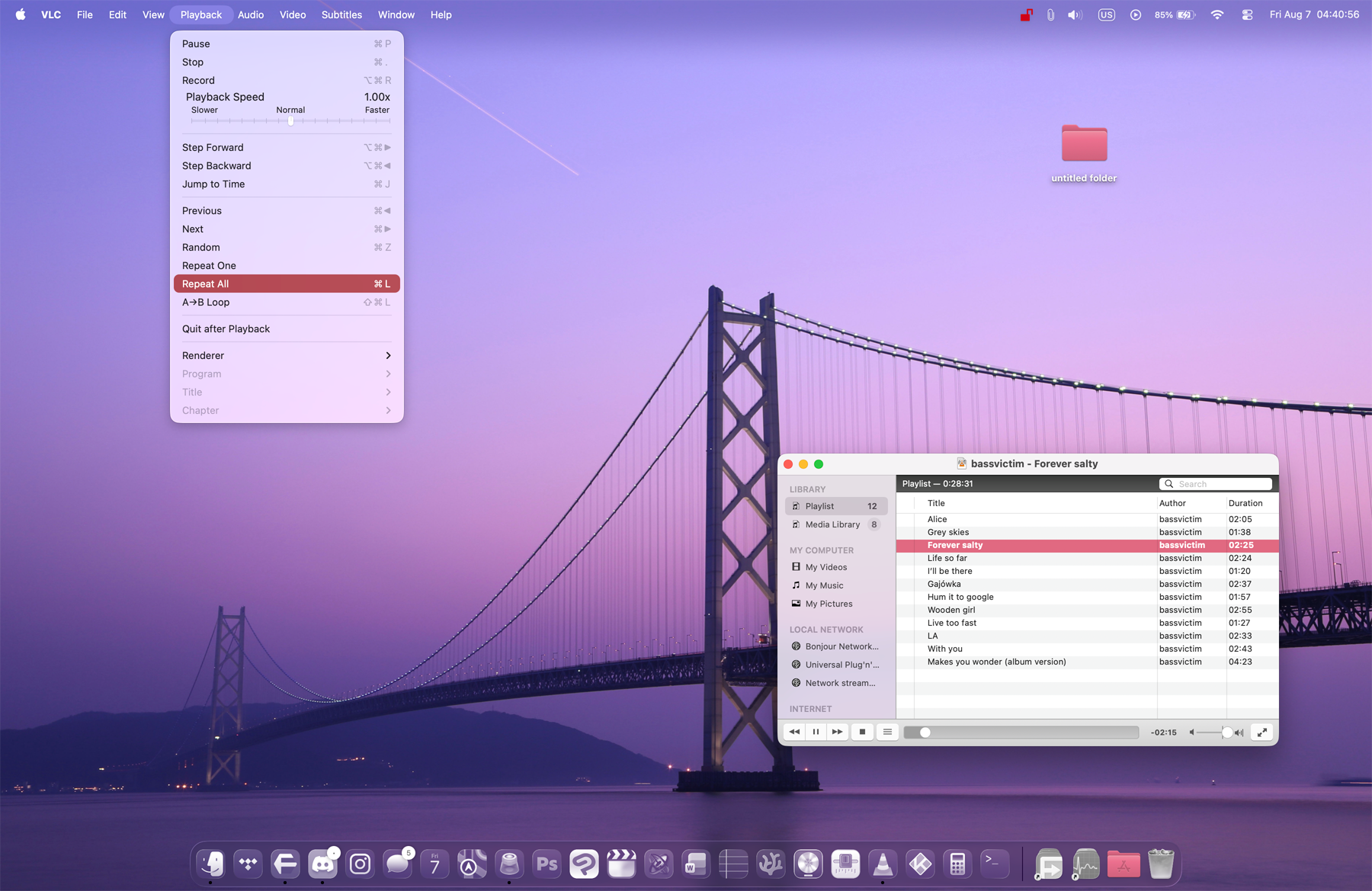Viewport: 1372px width, 891px height.
Task: Open Terminal from the Dock
Action: [x=995, y=864]
